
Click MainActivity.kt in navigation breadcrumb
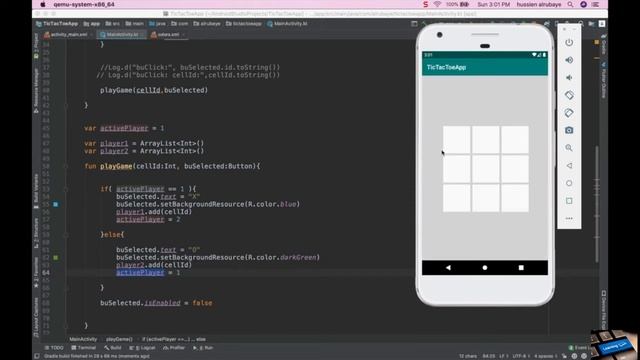click(287, 24)
